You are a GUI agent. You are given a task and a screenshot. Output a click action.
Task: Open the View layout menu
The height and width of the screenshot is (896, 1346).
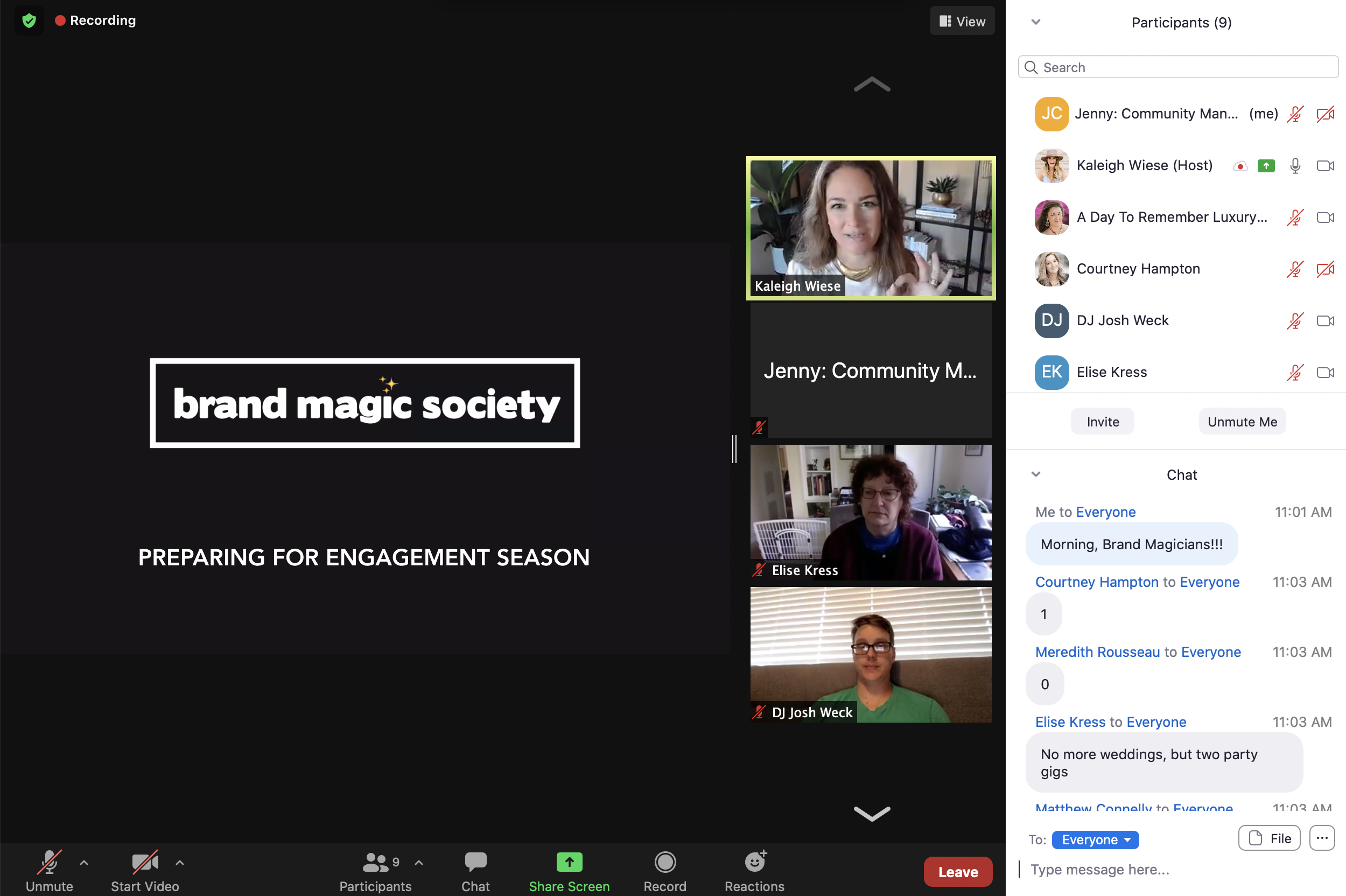(x=962, y=21)
